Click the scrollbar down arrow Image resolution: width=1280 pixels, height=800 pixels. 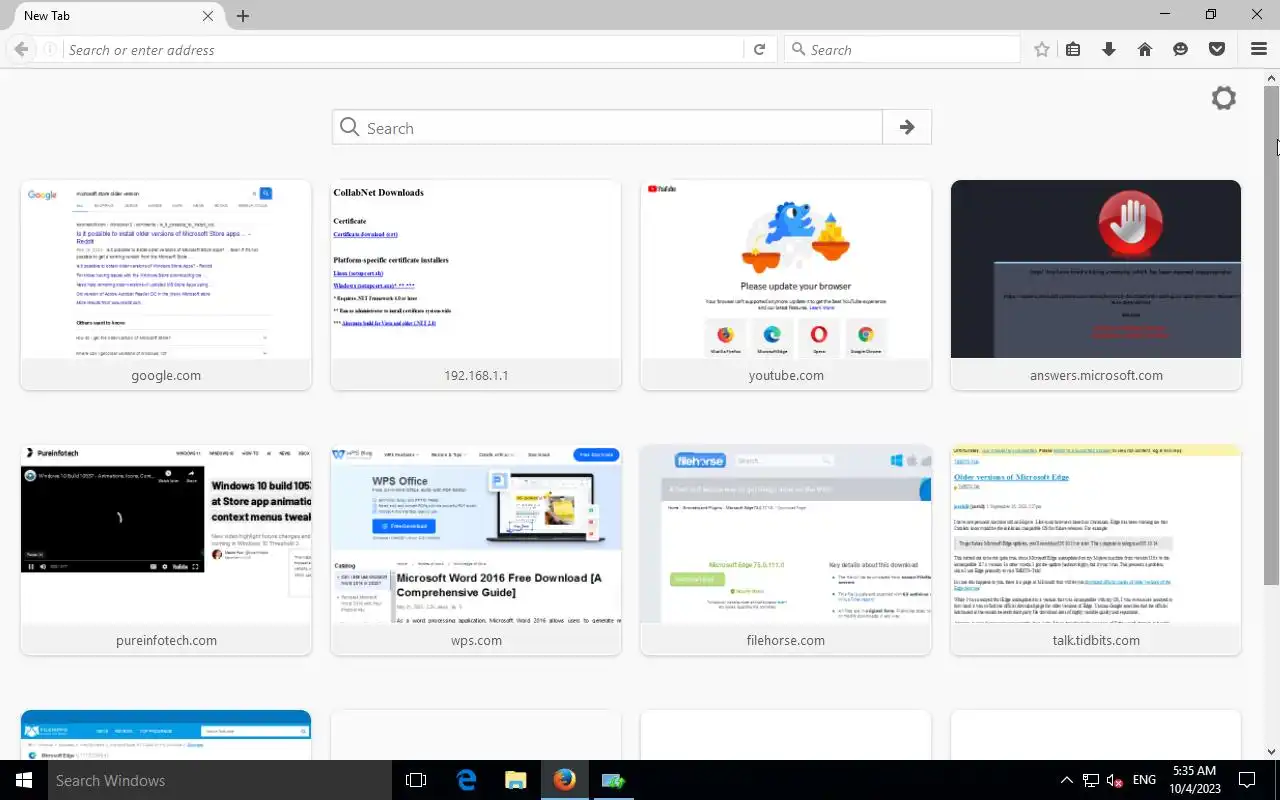point(1272,752)
